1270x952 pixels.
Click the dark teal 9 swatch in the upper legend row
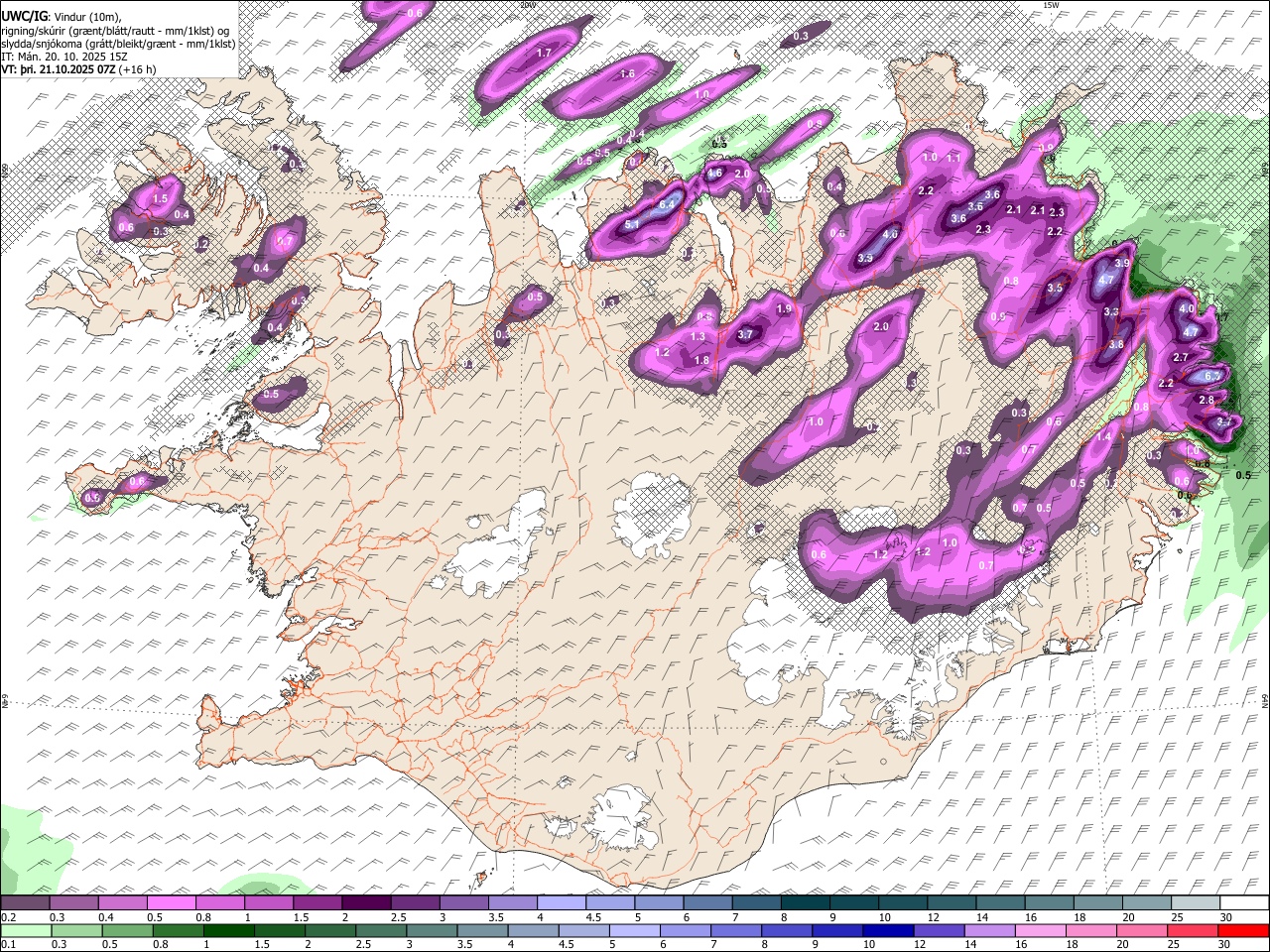tap(853, 903)
